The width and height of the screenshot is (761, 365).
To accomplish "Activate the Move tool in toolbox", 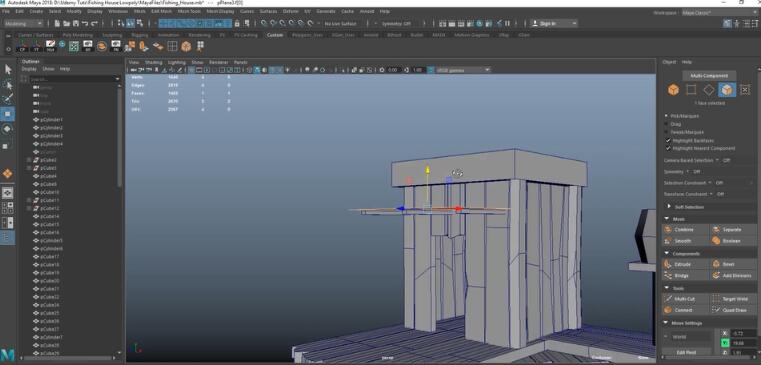I will [8, 115].
